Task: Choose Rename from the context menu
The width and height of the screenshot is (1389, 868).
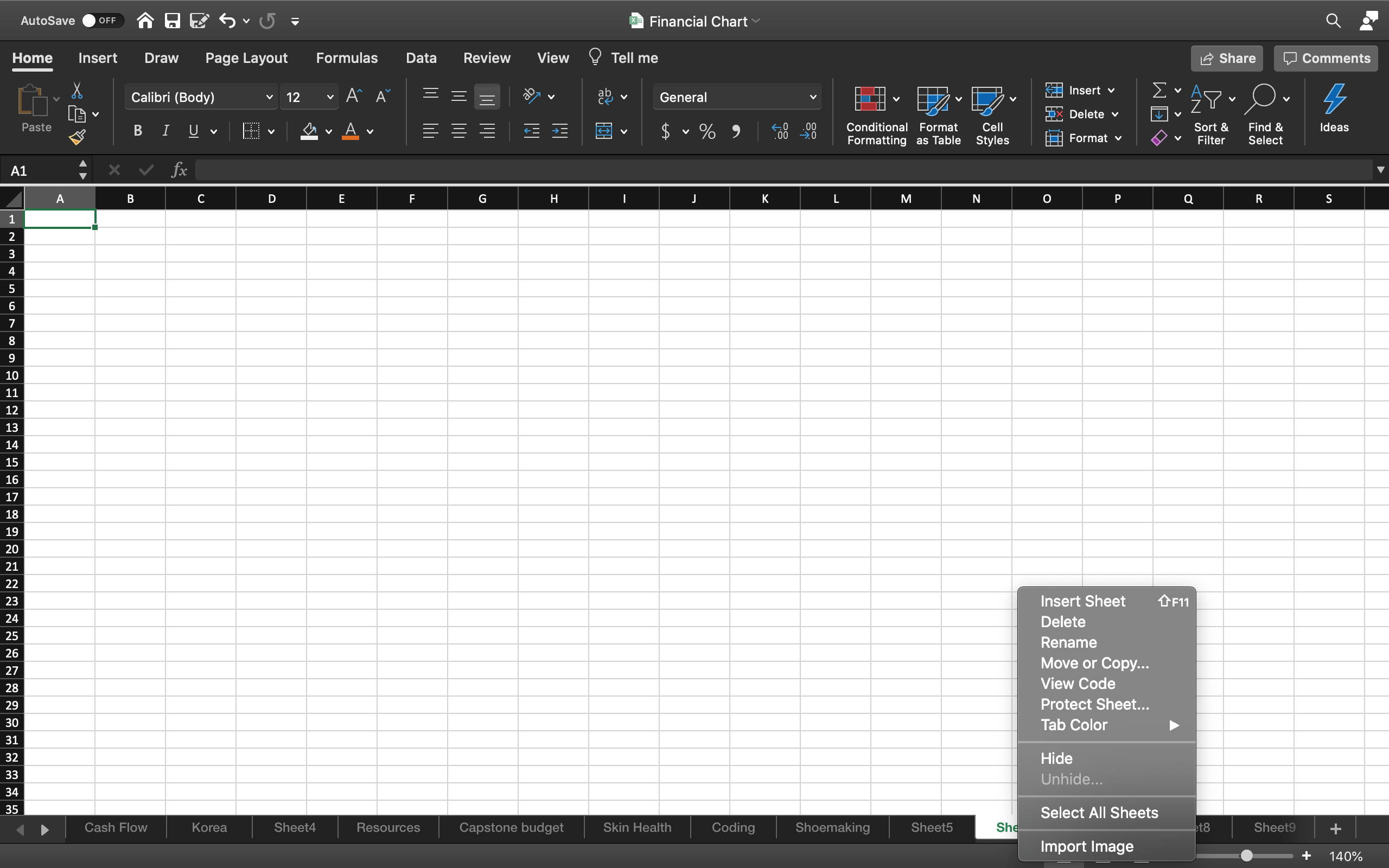Action: tap(1068, 642)
